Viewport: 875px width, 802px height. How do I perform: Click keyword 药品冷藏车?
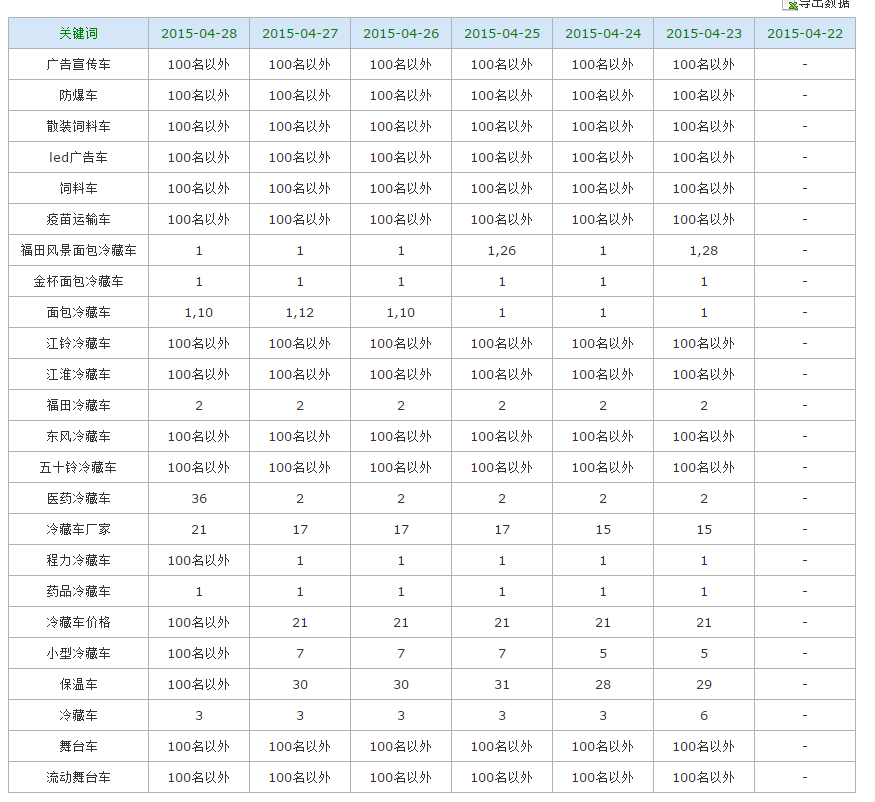(79, 591)
